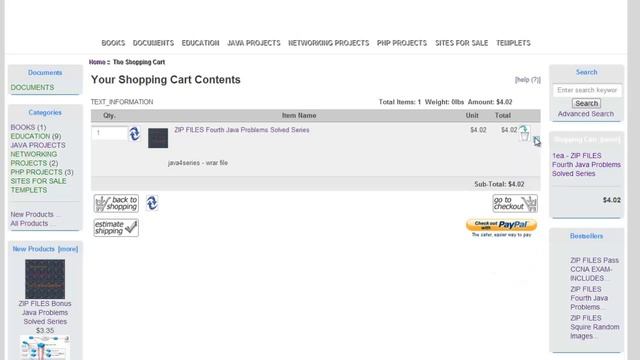Open bestseller ZIP FILES Pass CCNA EXAM link
The image size is (640, 360).
tap(594, 269)
